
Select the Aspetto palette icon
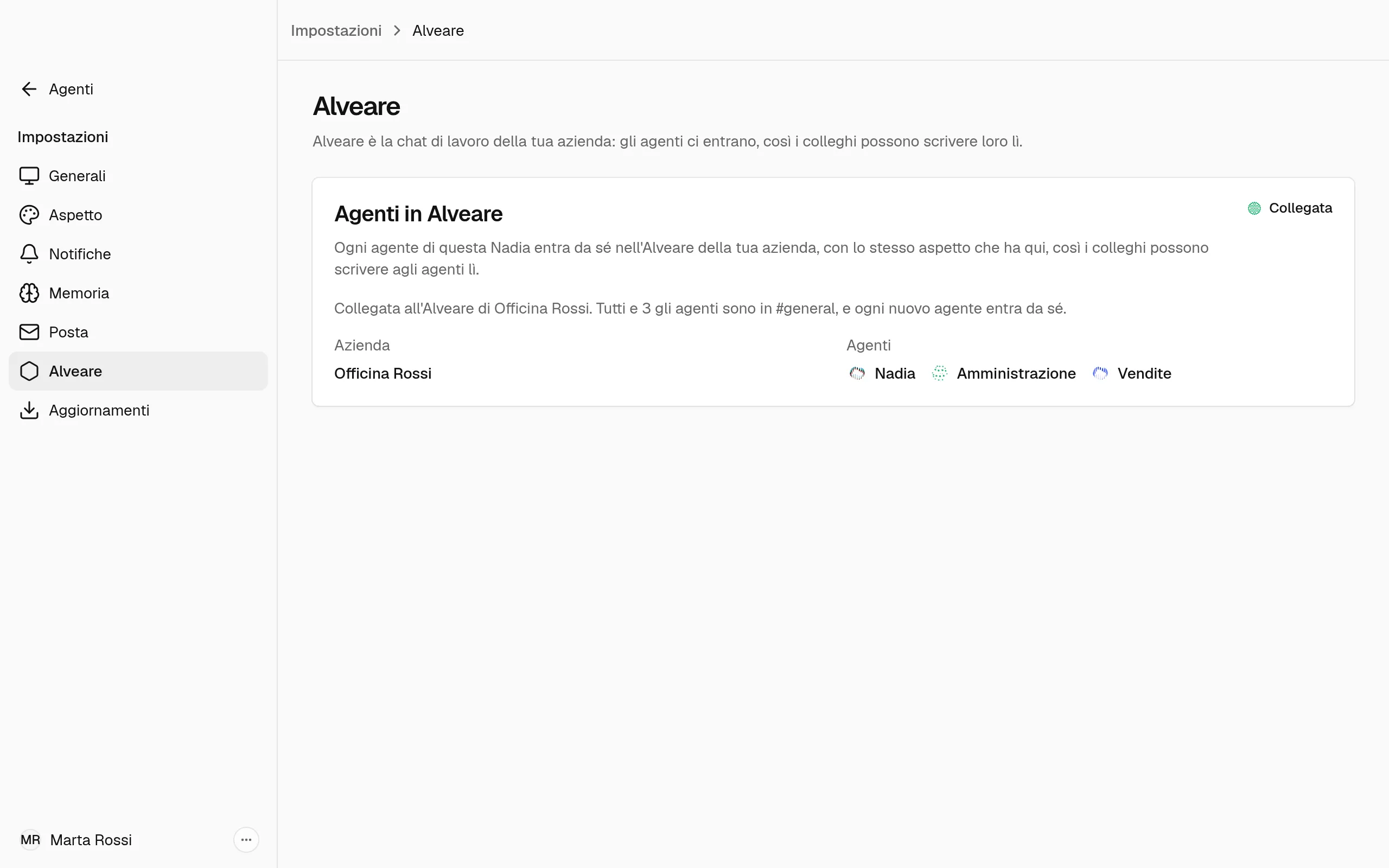[29, 215]
